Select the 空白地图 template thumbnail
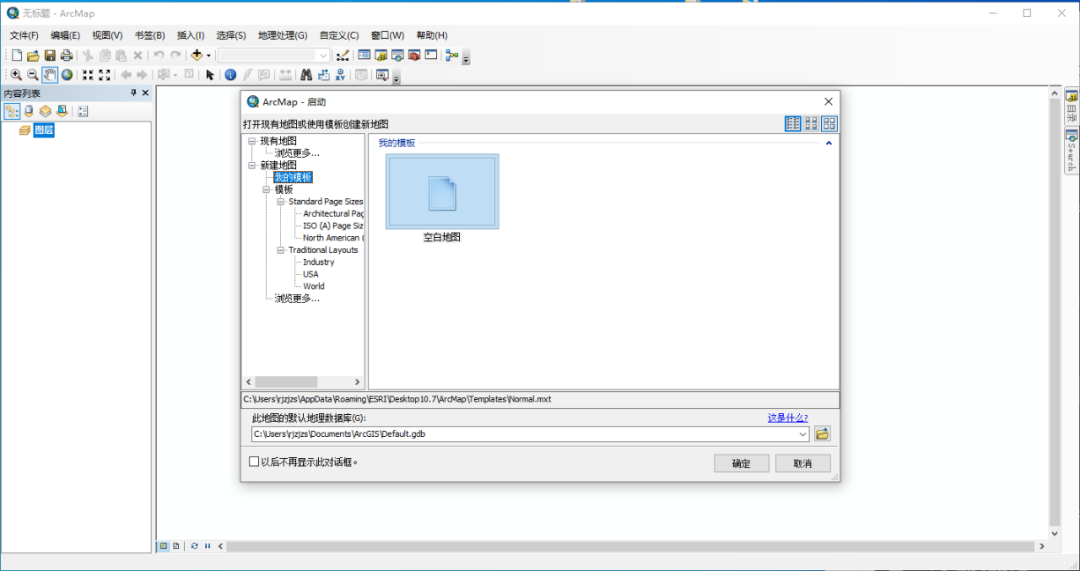This screenshot has height=571, width=1080. [x=442, y=191]
